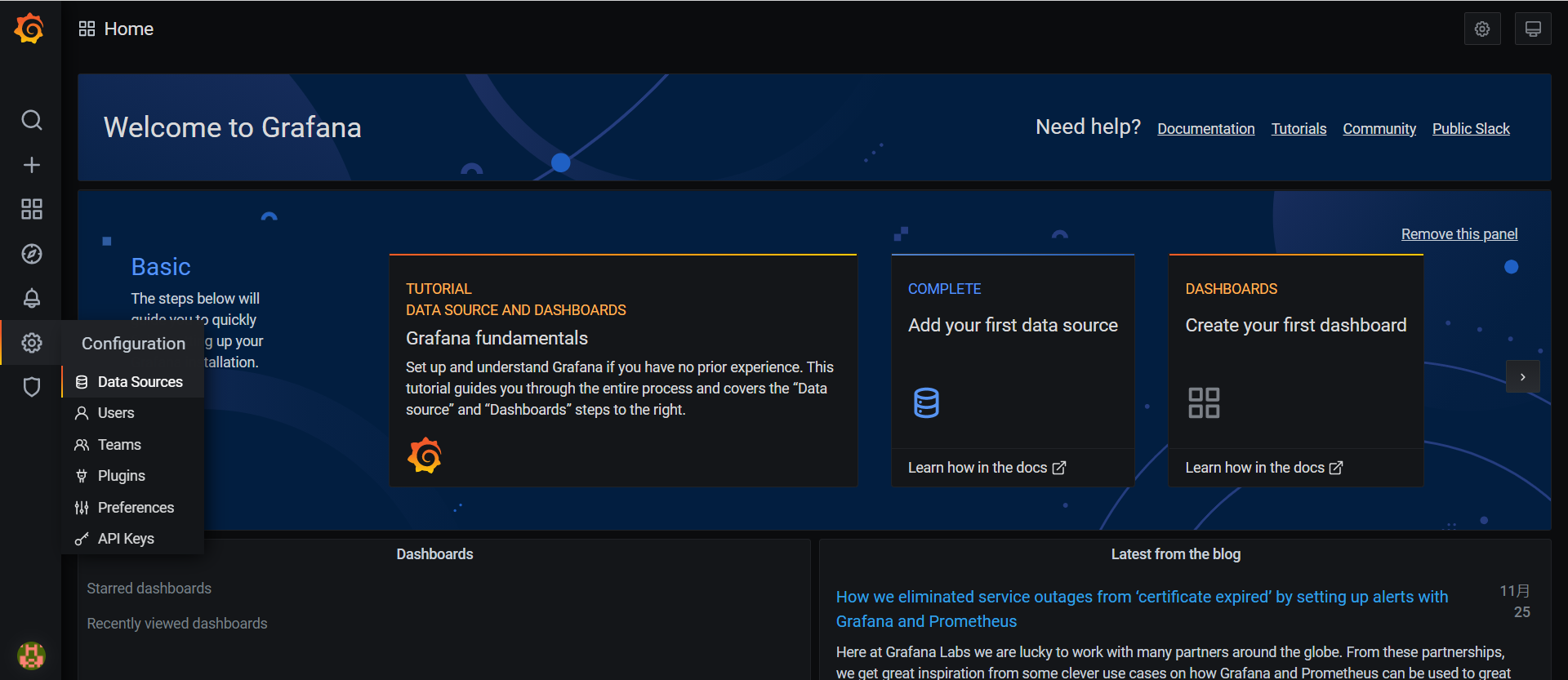Click the Dashboards panel title
The width and height of the screenshot is (1568, 680).
pyautogui.click(x=434, y=554)
